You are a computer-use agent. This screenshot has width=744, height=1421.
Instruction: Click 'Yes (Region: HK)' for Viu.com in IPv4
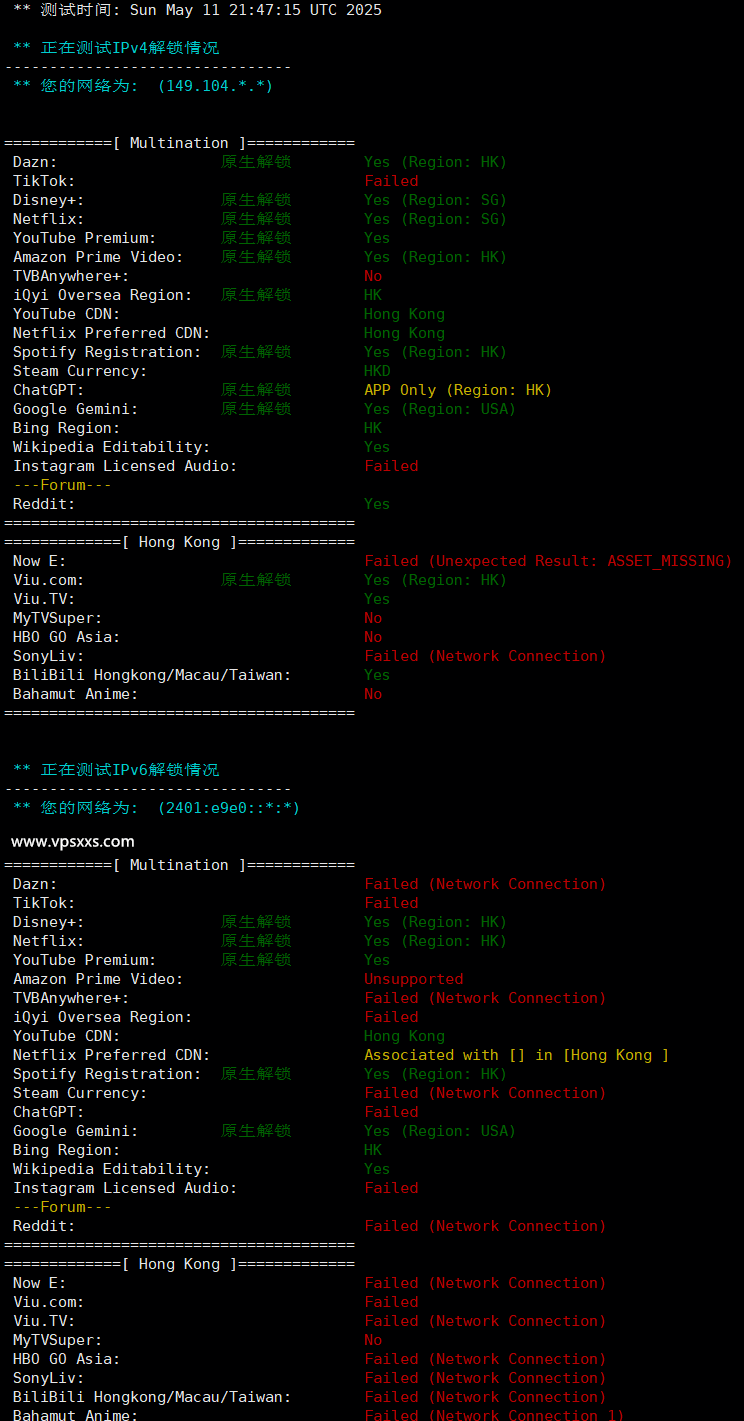pos(436,580)
